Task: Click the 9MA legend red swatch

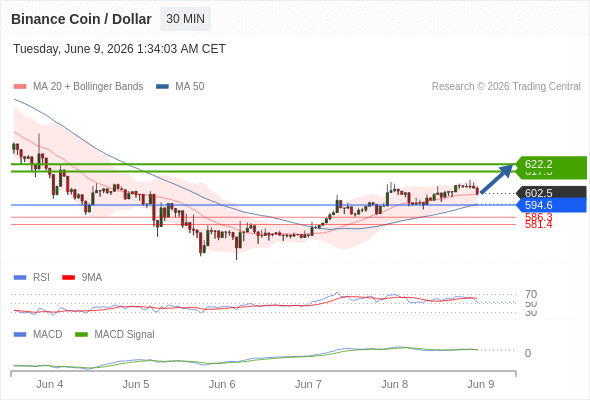Action: (x=68, y=278)
